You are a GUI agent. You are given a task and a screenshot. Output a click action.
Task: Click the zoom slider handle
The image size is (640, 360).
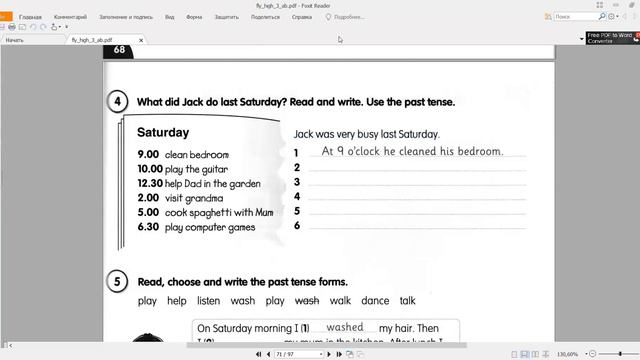pos(620,354)
